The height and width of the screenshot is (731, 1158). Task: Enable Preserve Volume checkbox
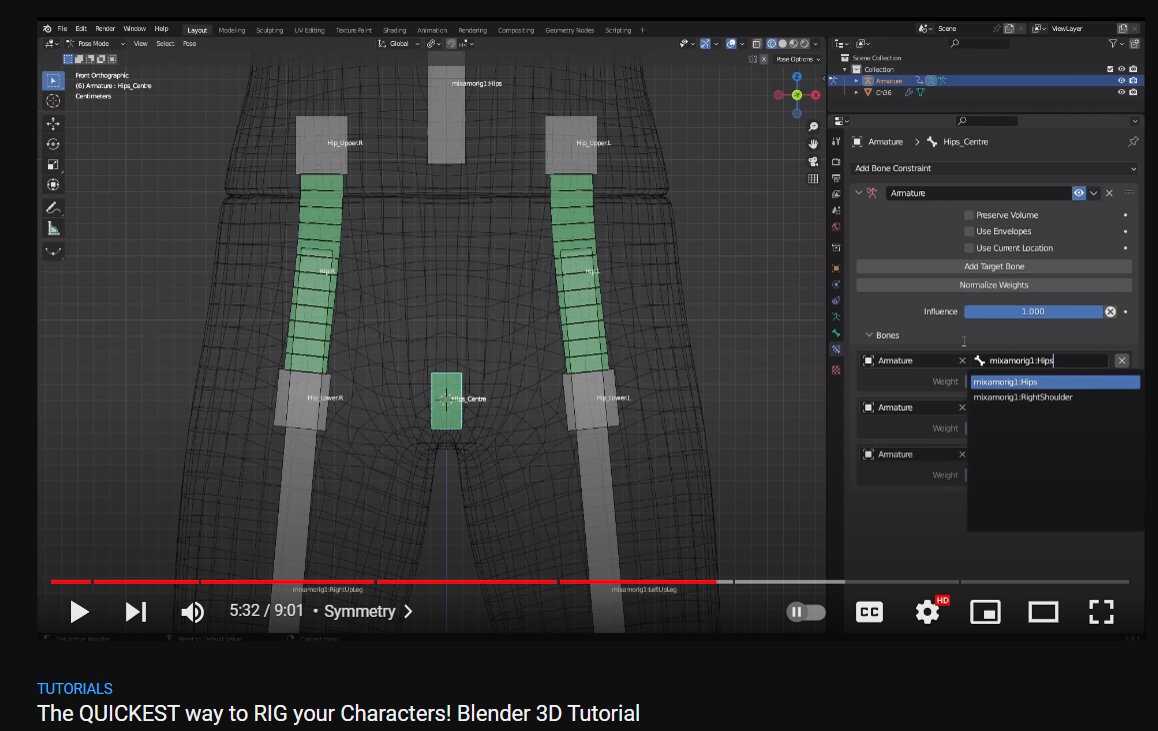coord(969,215)
